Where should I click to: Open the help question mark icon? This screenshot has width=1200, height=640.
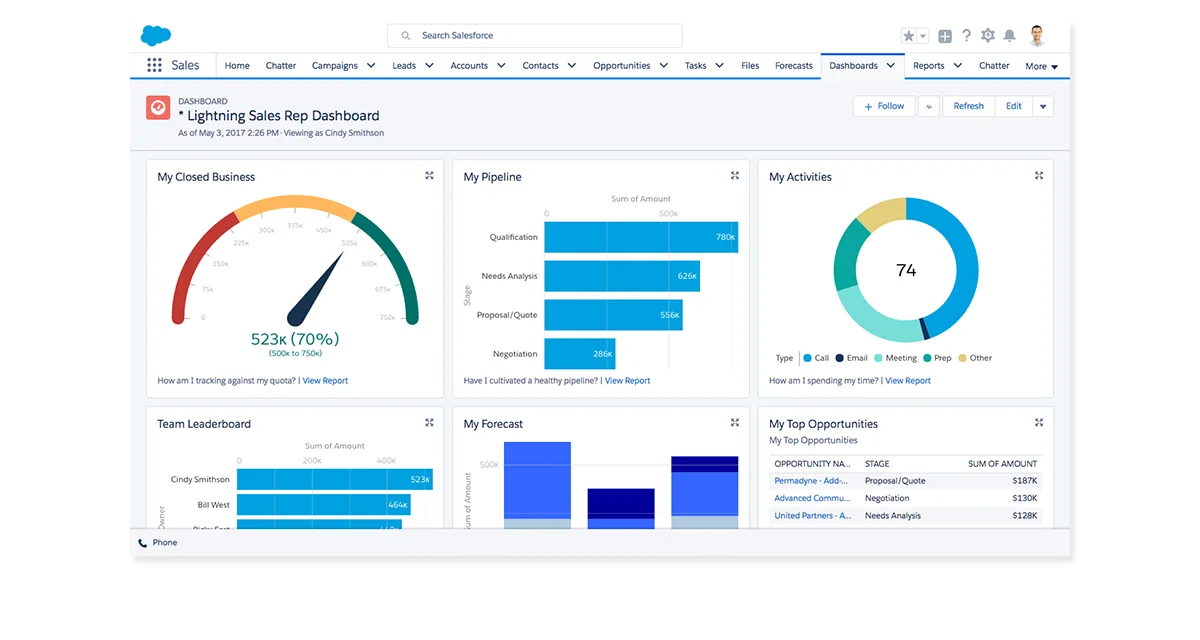point(966,36)
